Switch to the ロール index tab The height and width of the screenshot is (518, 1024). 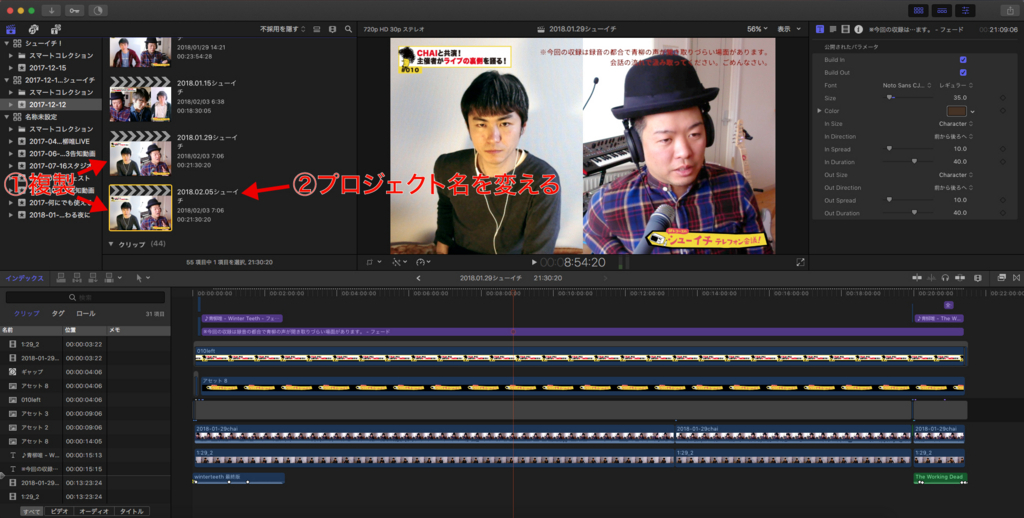pos(86,314)
